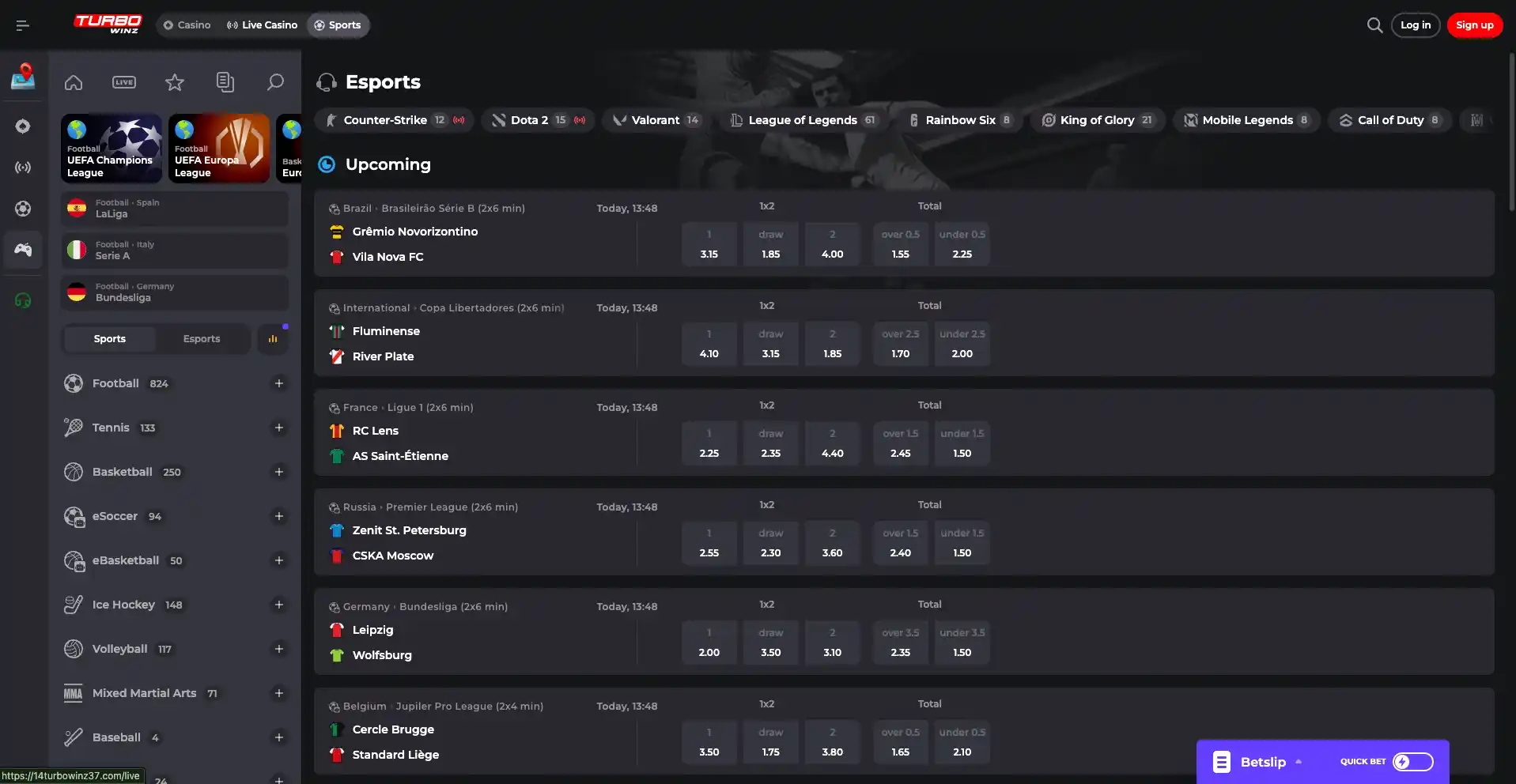Expand the Betslip panel
This screenshot has width=1516, height=784.
(1263, 762)
